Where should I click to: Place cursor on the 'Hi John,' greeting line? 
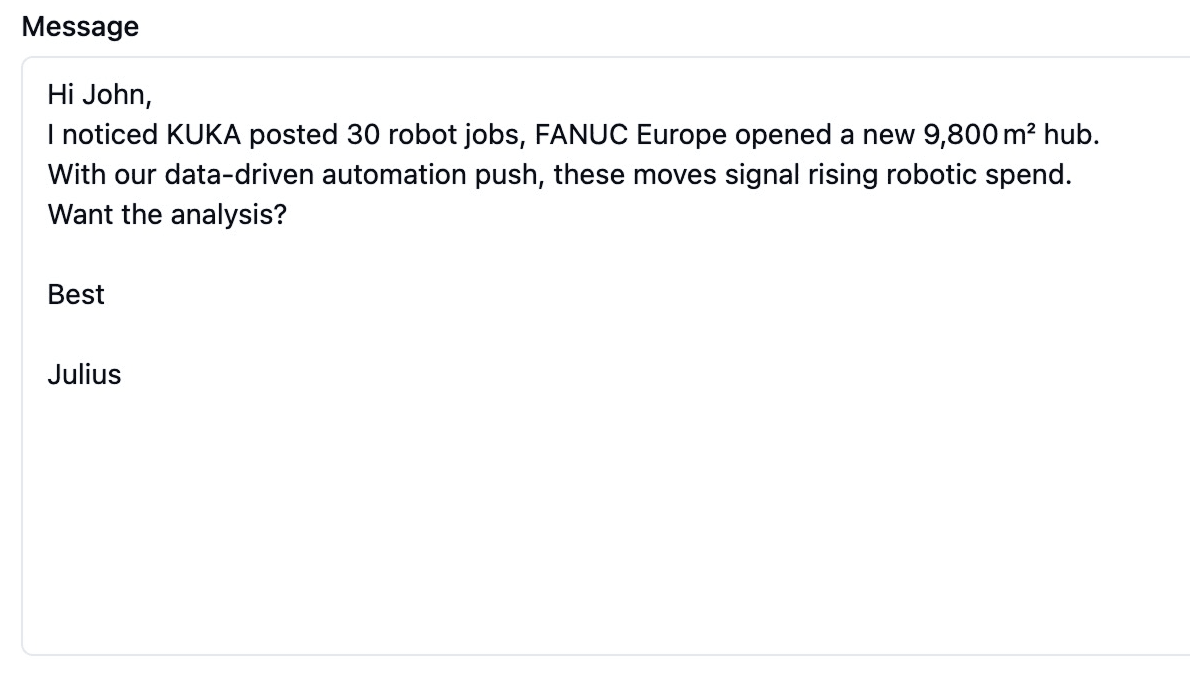[99, 95]
